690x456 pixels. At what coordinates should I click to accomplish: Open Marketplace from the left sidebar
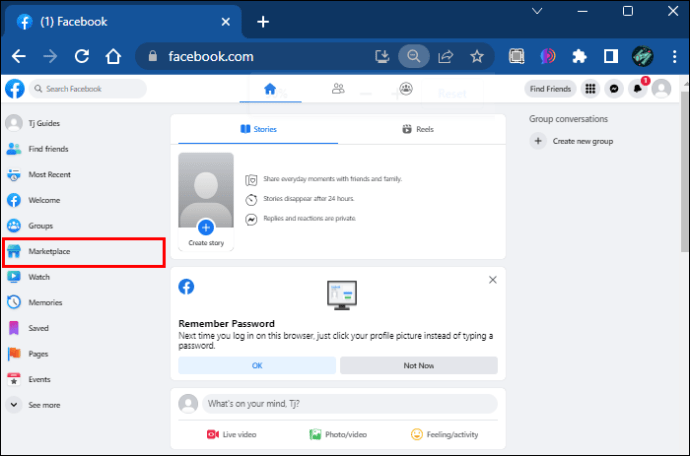50,252
